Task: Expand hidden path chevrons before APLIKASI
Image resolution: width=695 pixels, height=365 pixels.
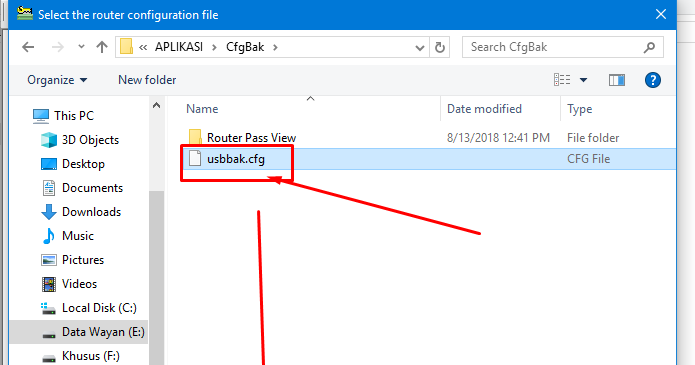Action: click(143, 47)
